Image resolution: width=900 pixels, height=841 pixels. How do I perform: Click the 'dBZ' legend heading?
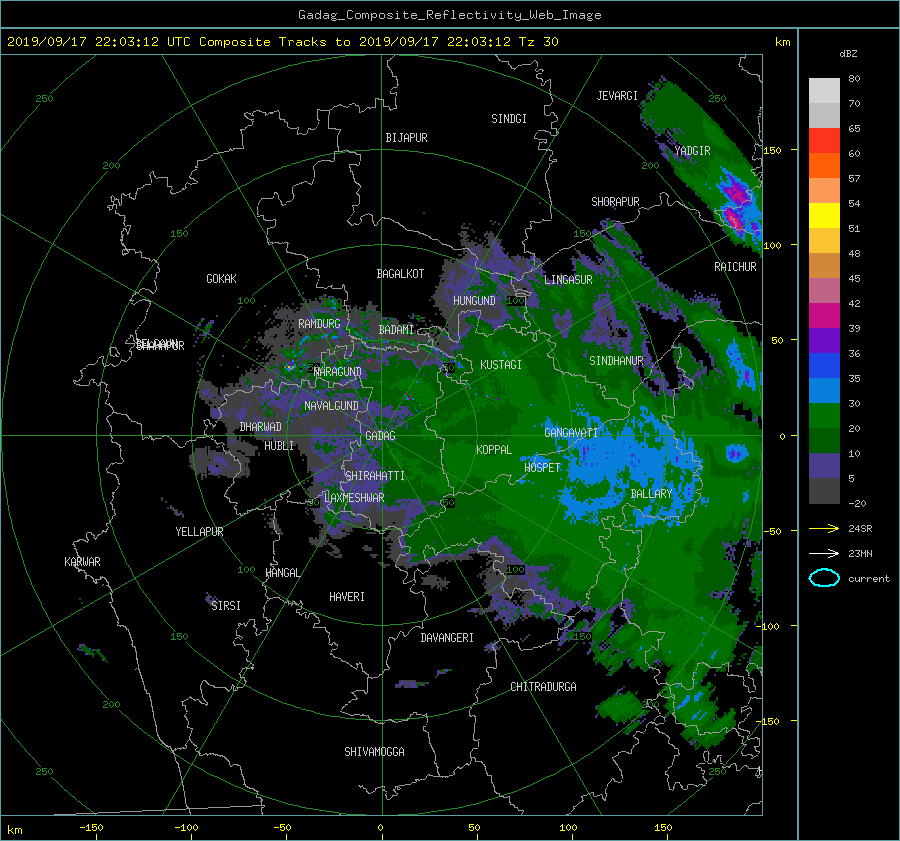848,54
